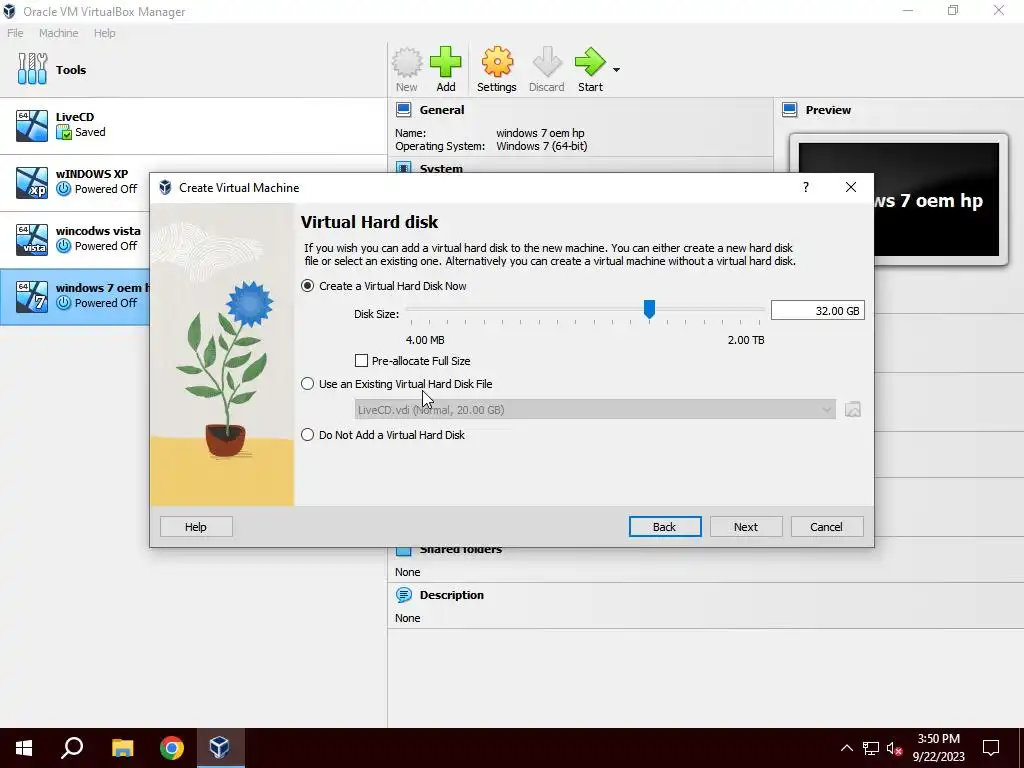Image resolution: width=1024 pixels, height=768 pixels.
Task: Click the 32.00 GB disk size field
Action: (x=818, y=311)
